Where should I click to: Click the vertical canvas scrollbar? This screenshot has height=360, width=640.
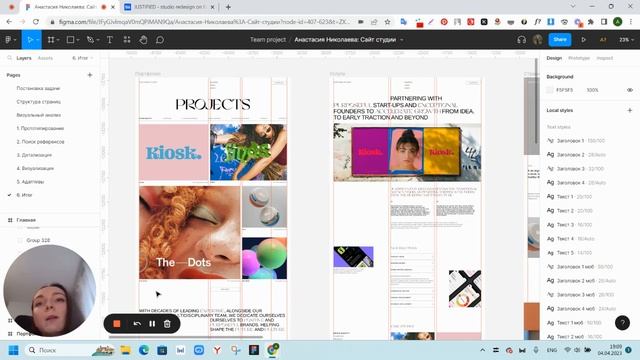pyautogui.click(x=536, y=102)
